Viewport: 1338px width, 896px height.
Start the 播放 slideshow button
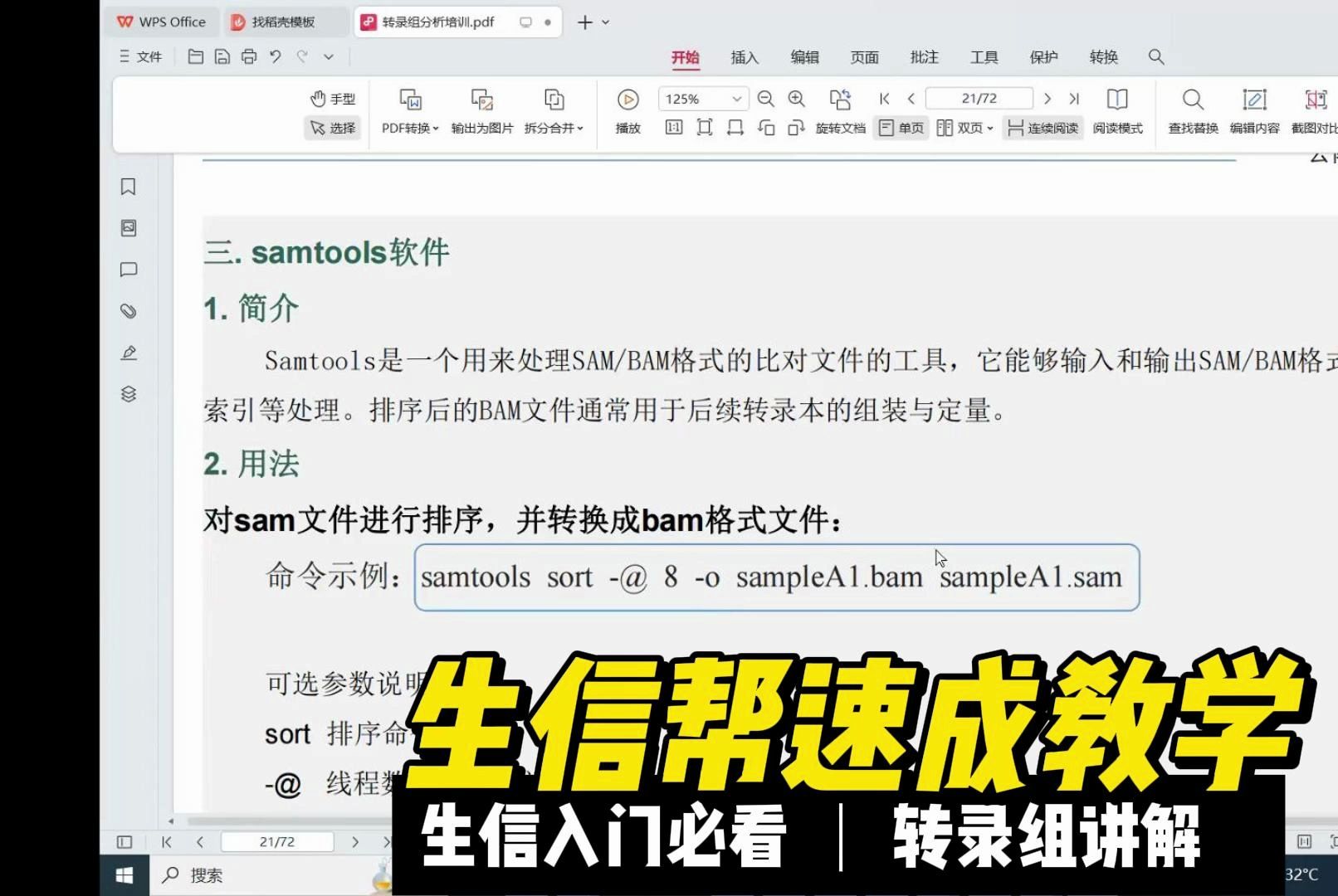(x=628, y=112)
